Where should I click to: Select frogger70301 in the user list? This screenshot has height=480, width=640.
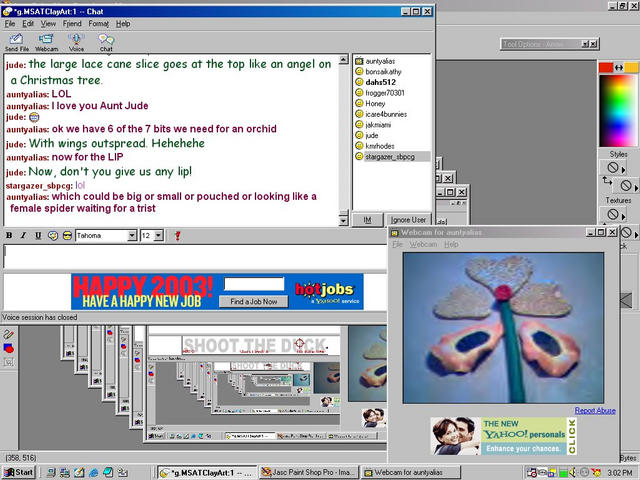[385, 93]
